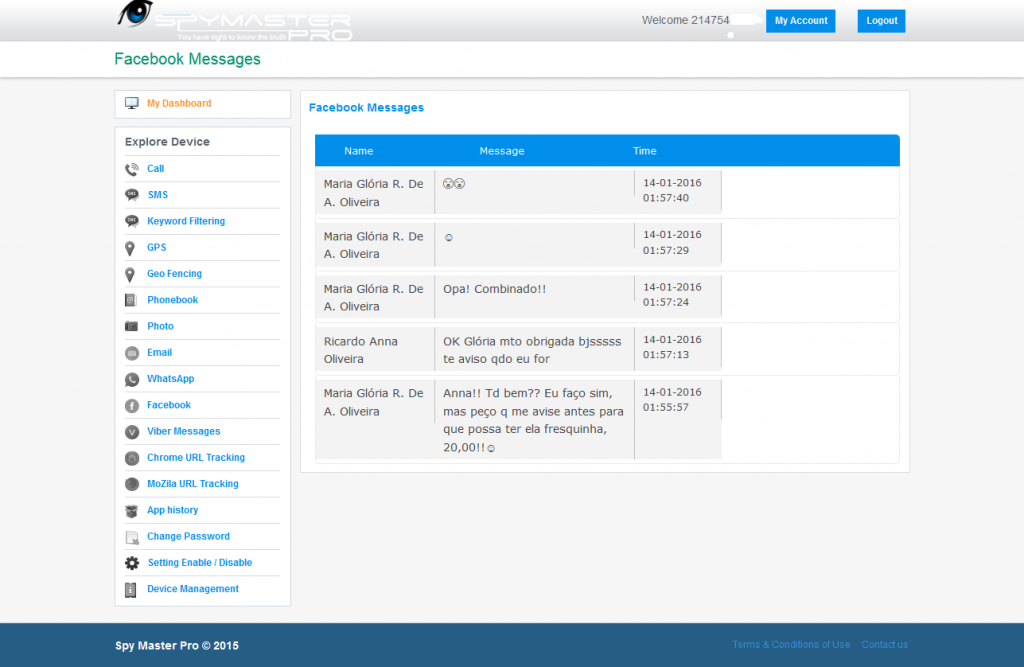The height and width of the screenshot is (667, 1024).
Task: Click the App history box icon
Action: [x=132, y=511]
